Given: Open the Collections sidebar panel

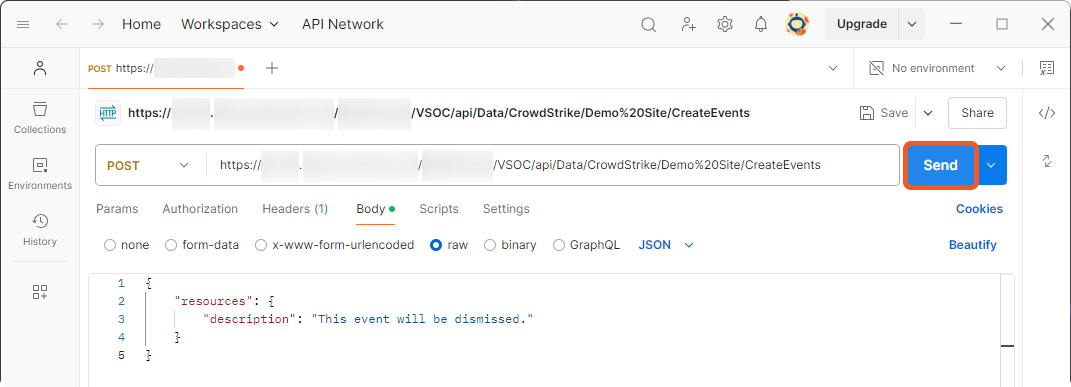Looking at the screenshot, I should (x=40, y=118).
